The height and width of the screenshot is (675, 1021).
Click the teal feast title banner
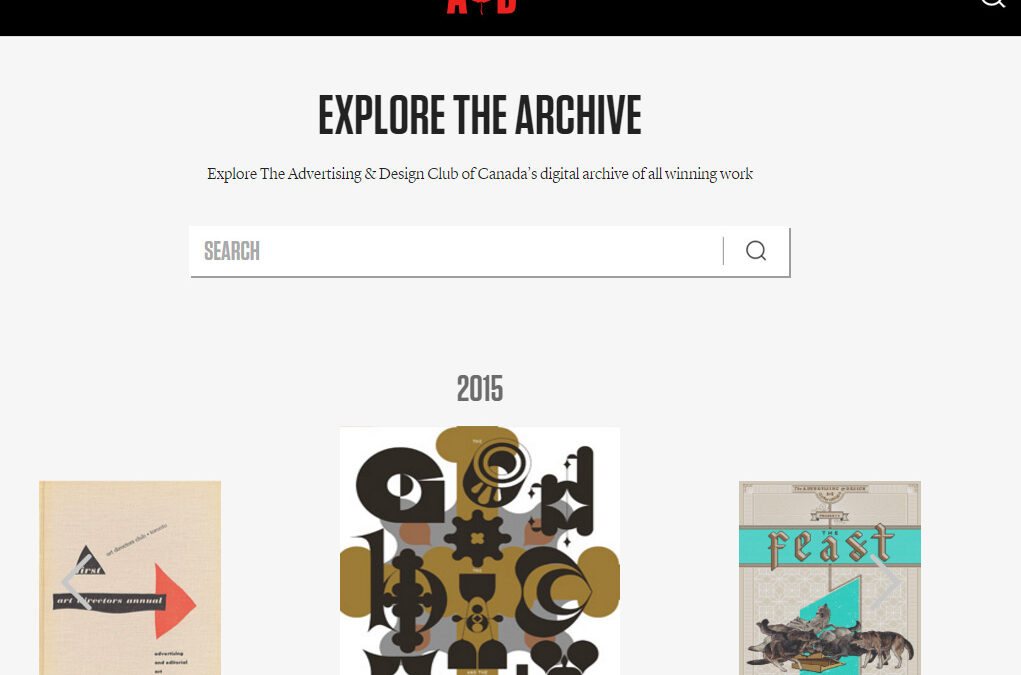pyautogui.click(x=830, y=546)
